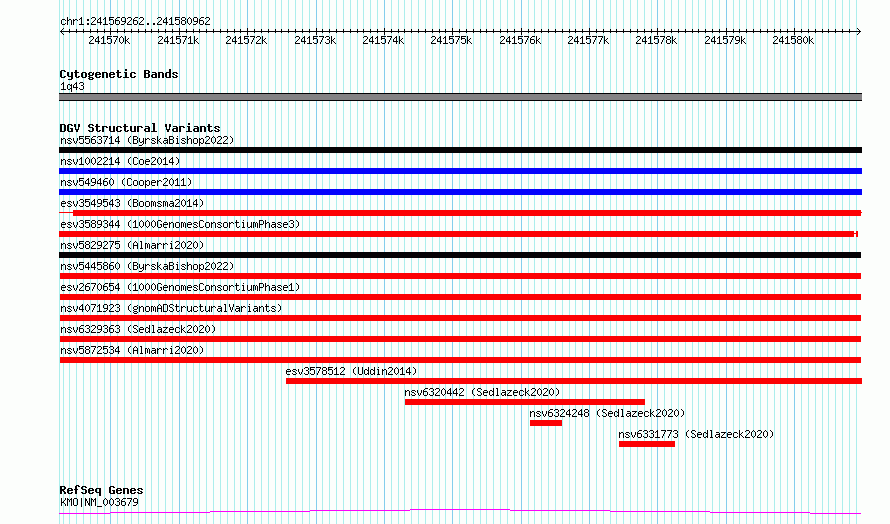Click the 241576k ruler tick label
Screen dimensions: 890x524
pos(520,40)
